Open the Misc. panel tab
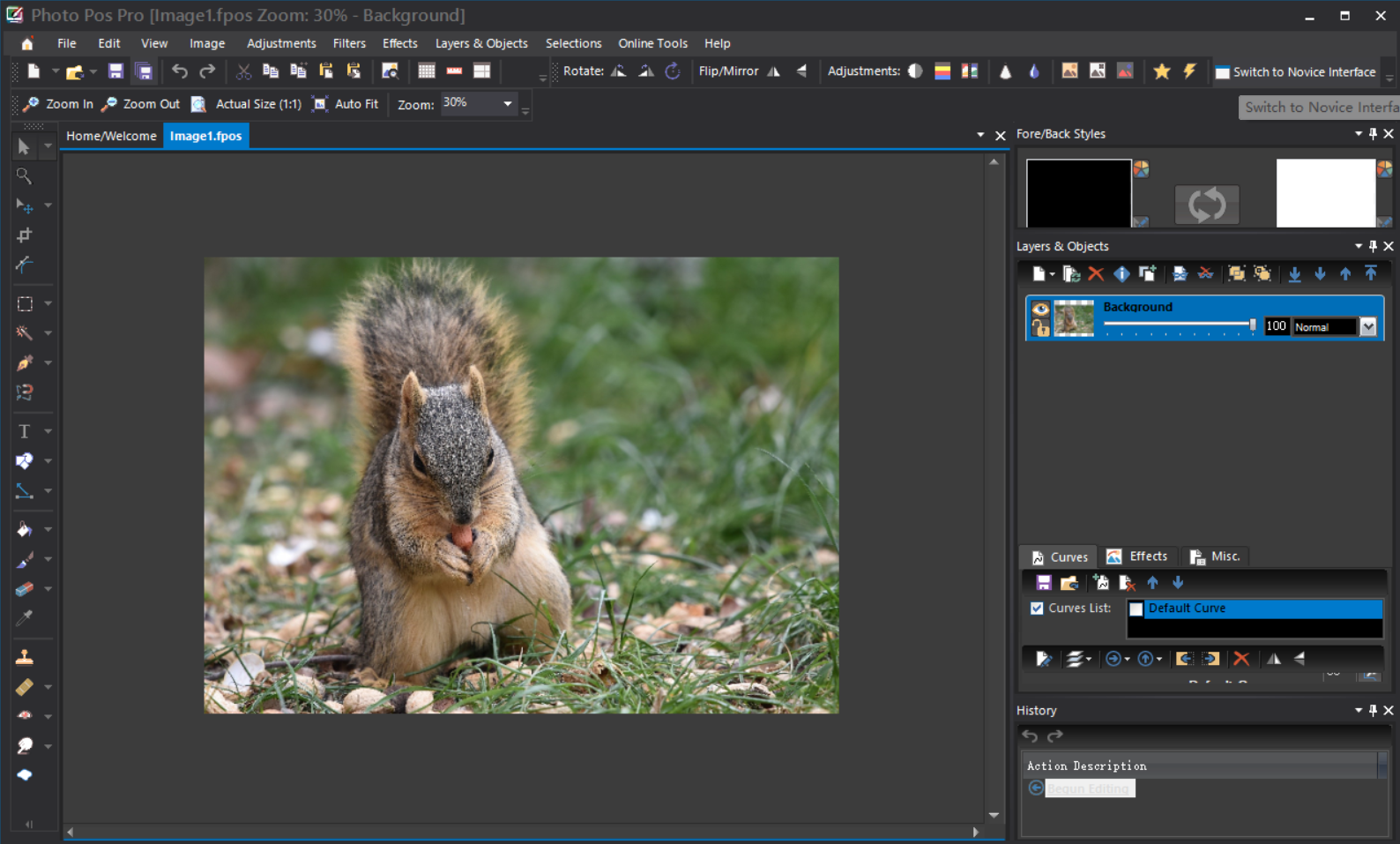 click(1216, 556)
